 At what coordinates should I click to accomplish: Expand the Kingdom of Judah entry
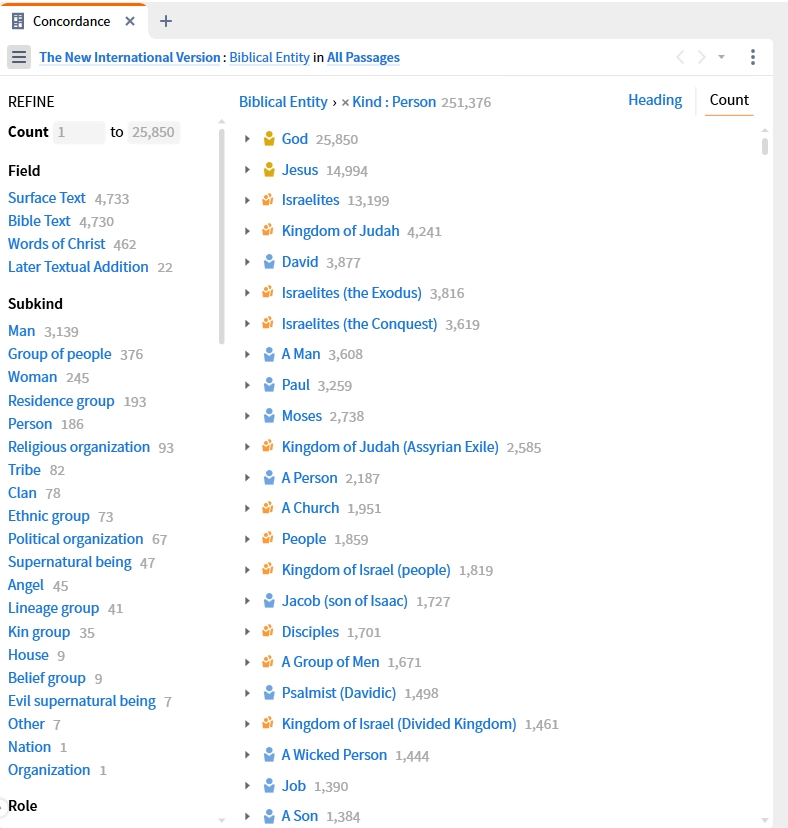(247, 231)
